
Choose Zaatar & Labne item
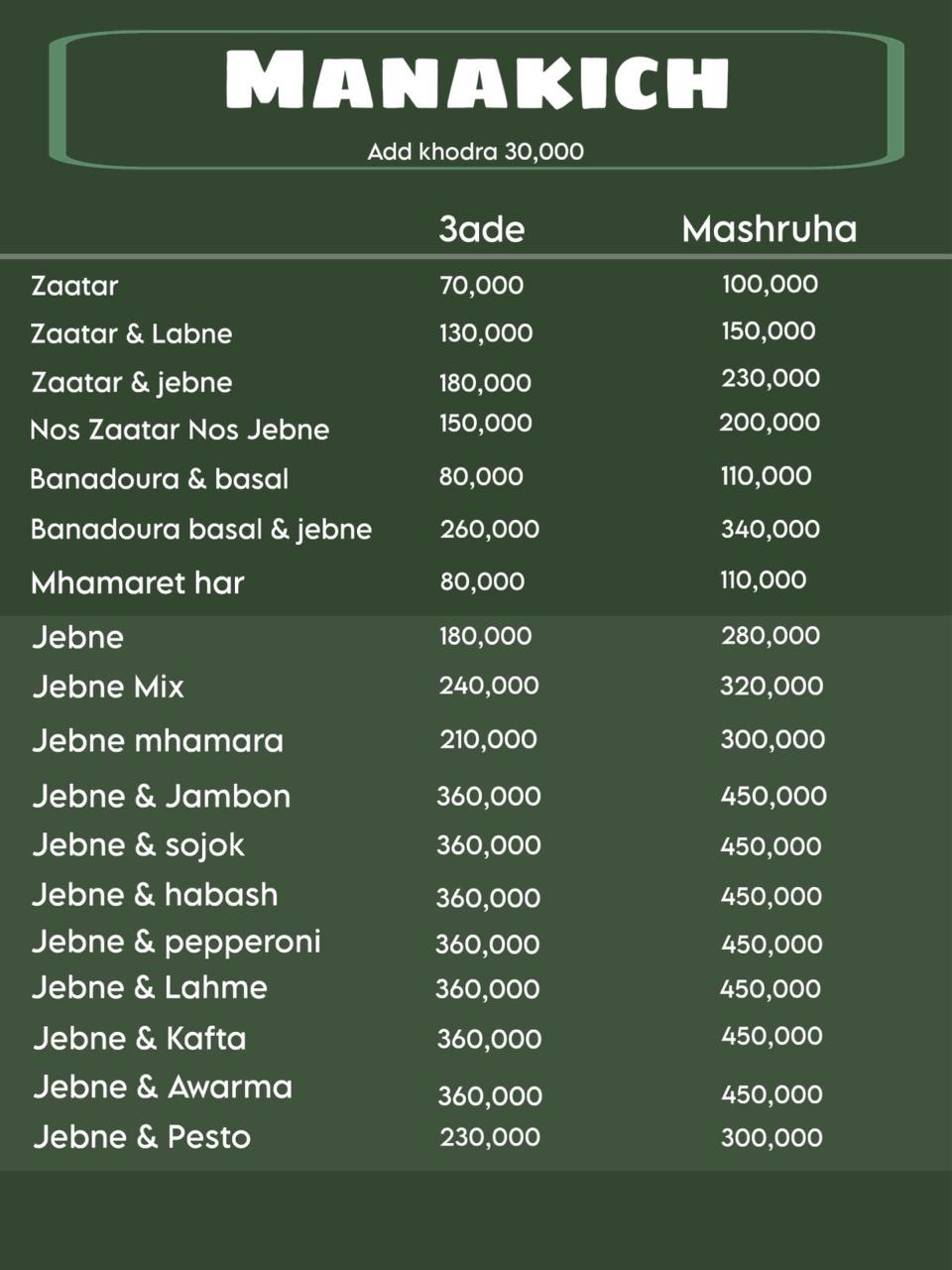pyautogui.click(x=131, y=333)
